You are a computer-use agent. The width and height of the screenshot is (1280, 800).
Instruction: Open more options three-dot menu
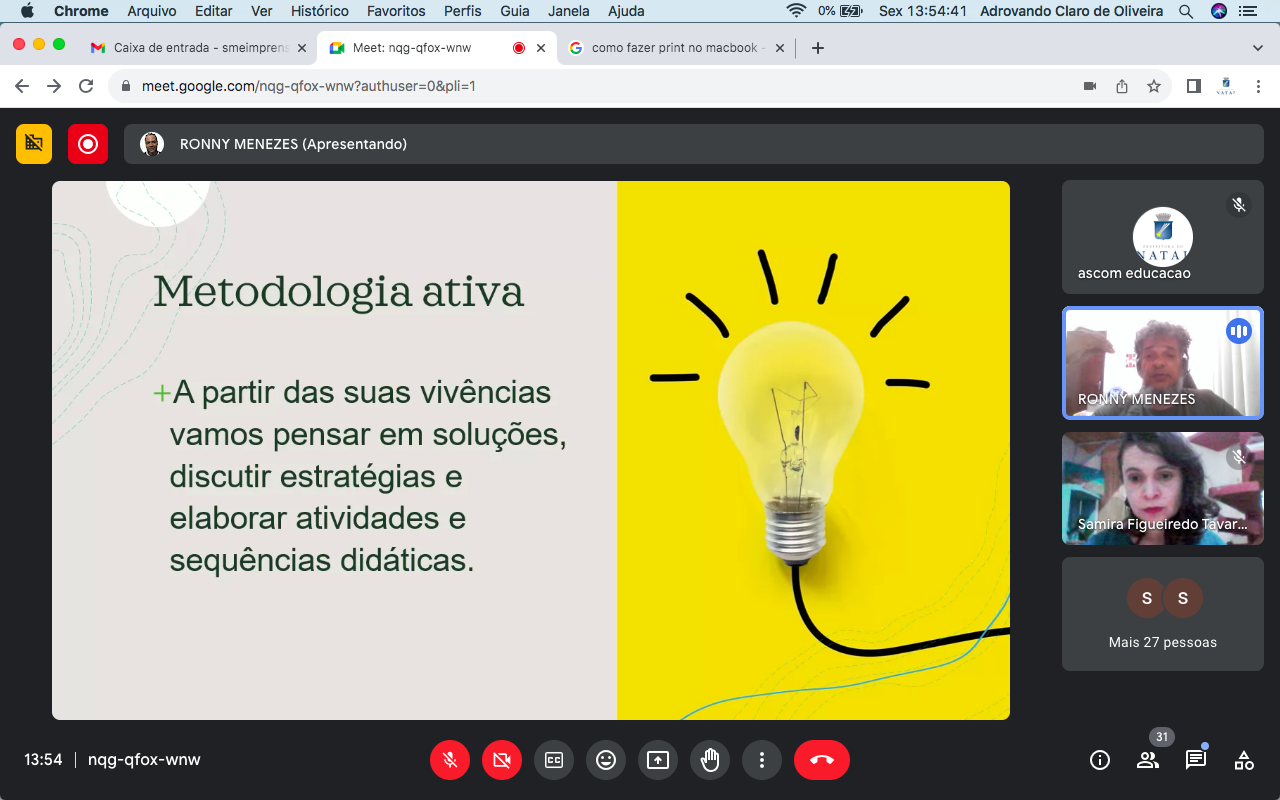pyautogui.click(x=762, y=760)
